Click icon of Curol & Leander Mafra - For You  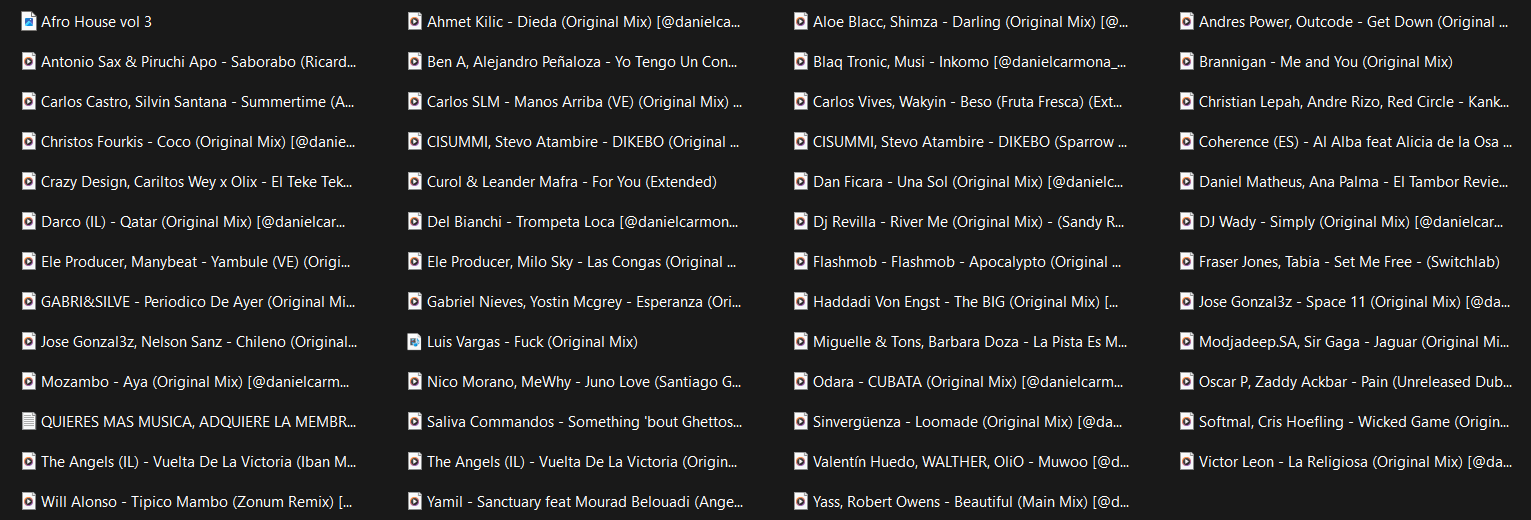pyautogui.click(x=415, y=181)
